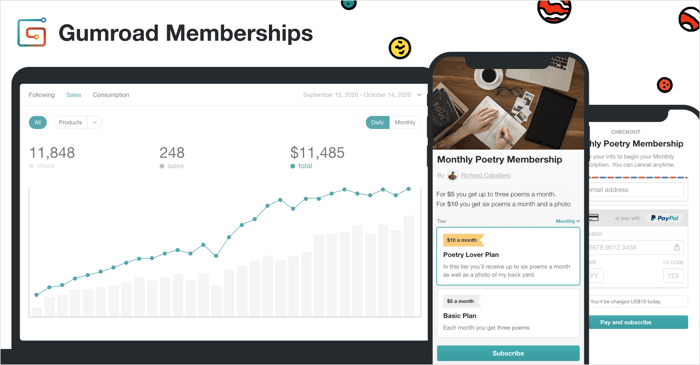Screen dimensions: 700x365
Task: Click Richard Caballero's avatar picture
Action: pos(452,175)
